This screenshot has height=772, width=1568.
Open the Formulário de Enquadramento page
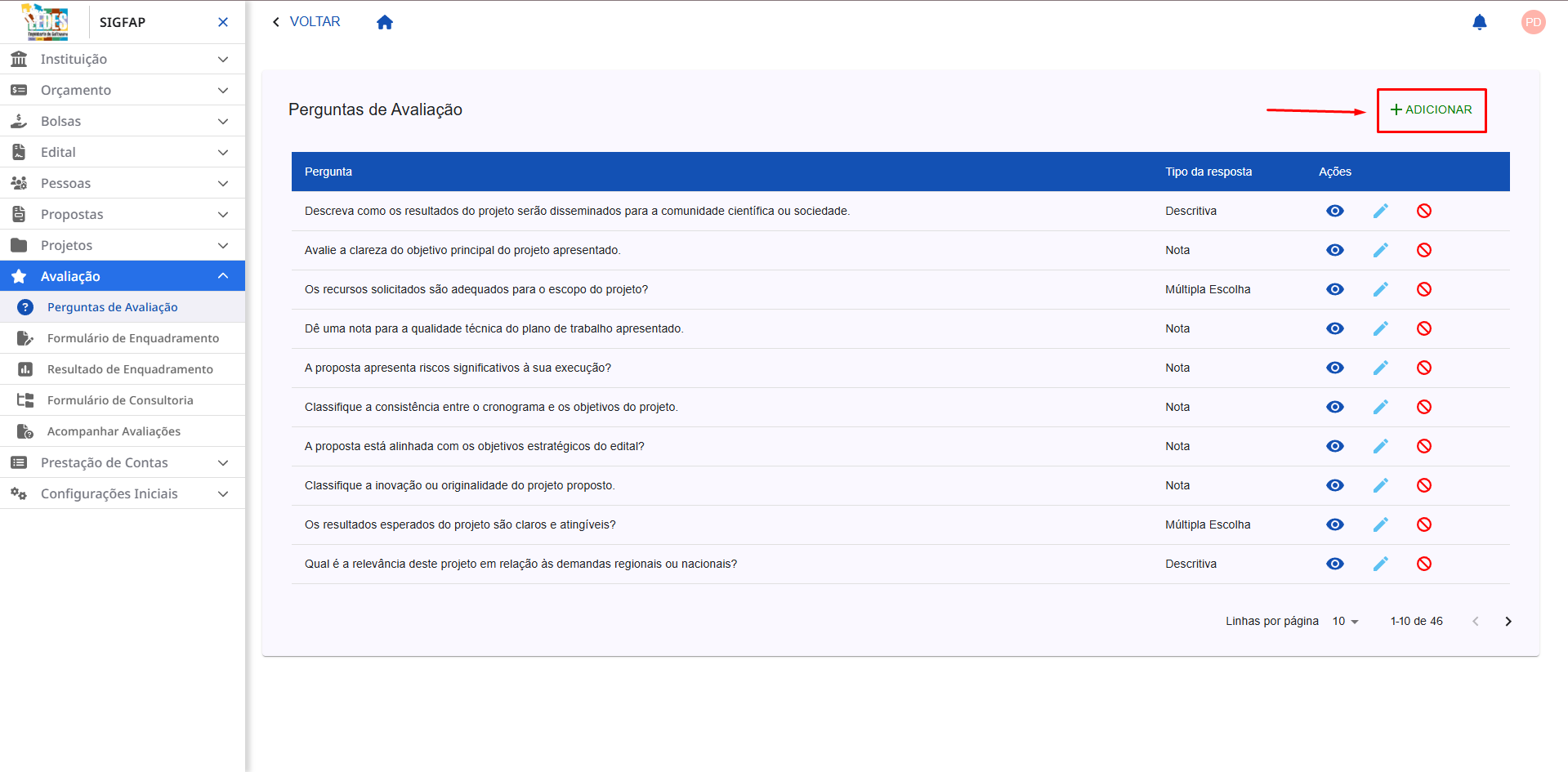[133, 337]
